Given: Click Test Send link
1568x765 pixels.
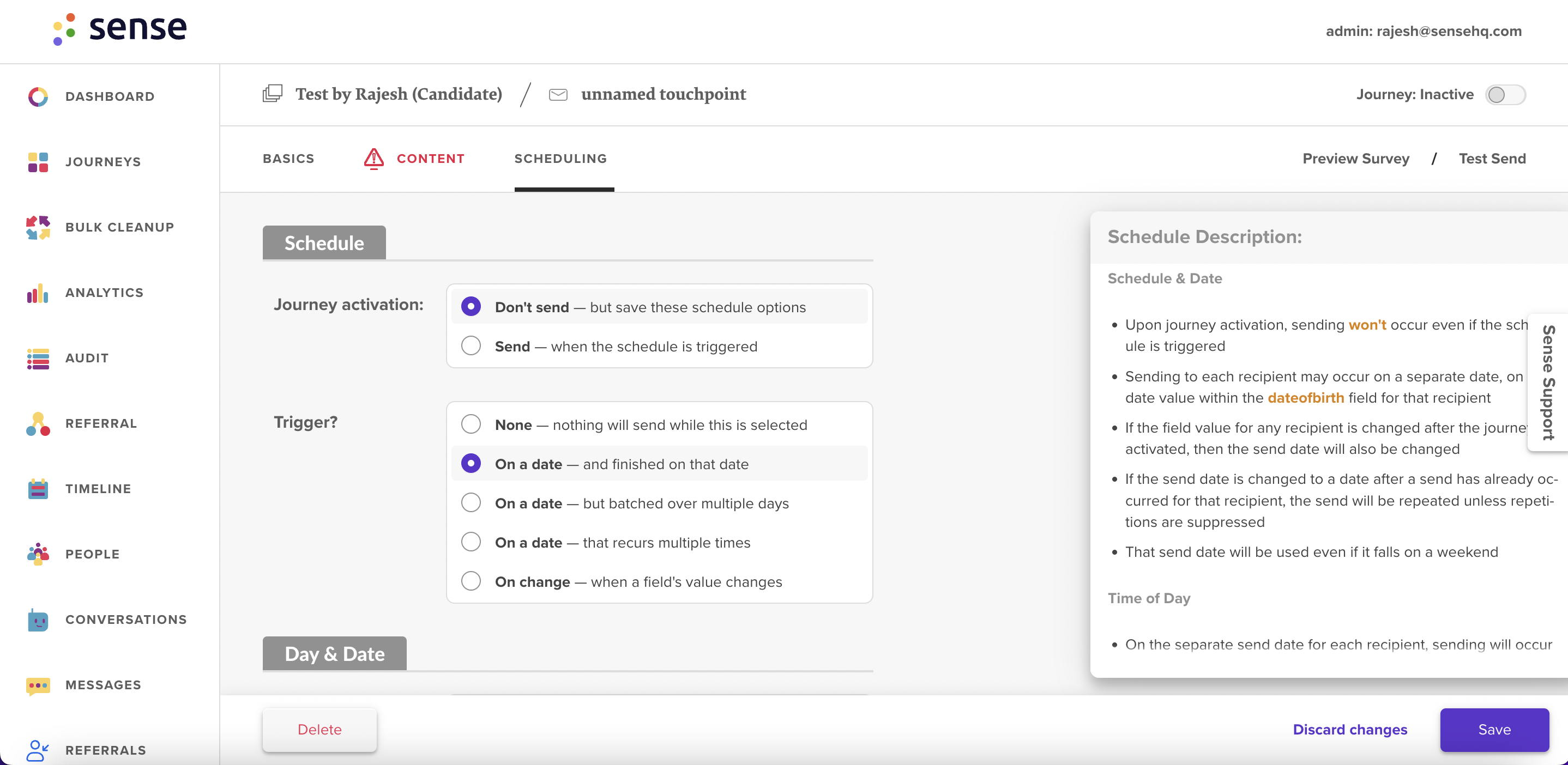Looking at the screenshot, I should click(x=1492, y=159).
